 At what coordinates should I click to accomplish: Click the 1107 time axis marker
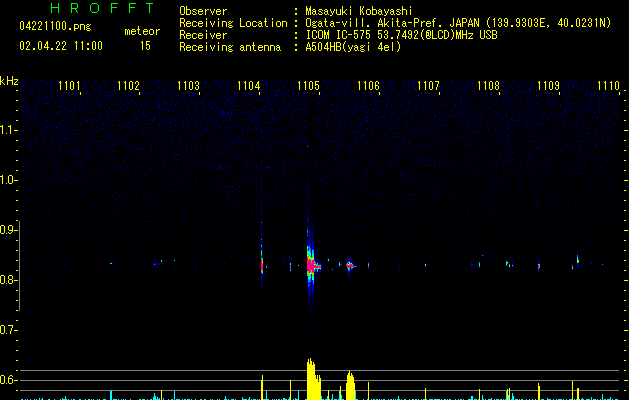tap(428, 86)
